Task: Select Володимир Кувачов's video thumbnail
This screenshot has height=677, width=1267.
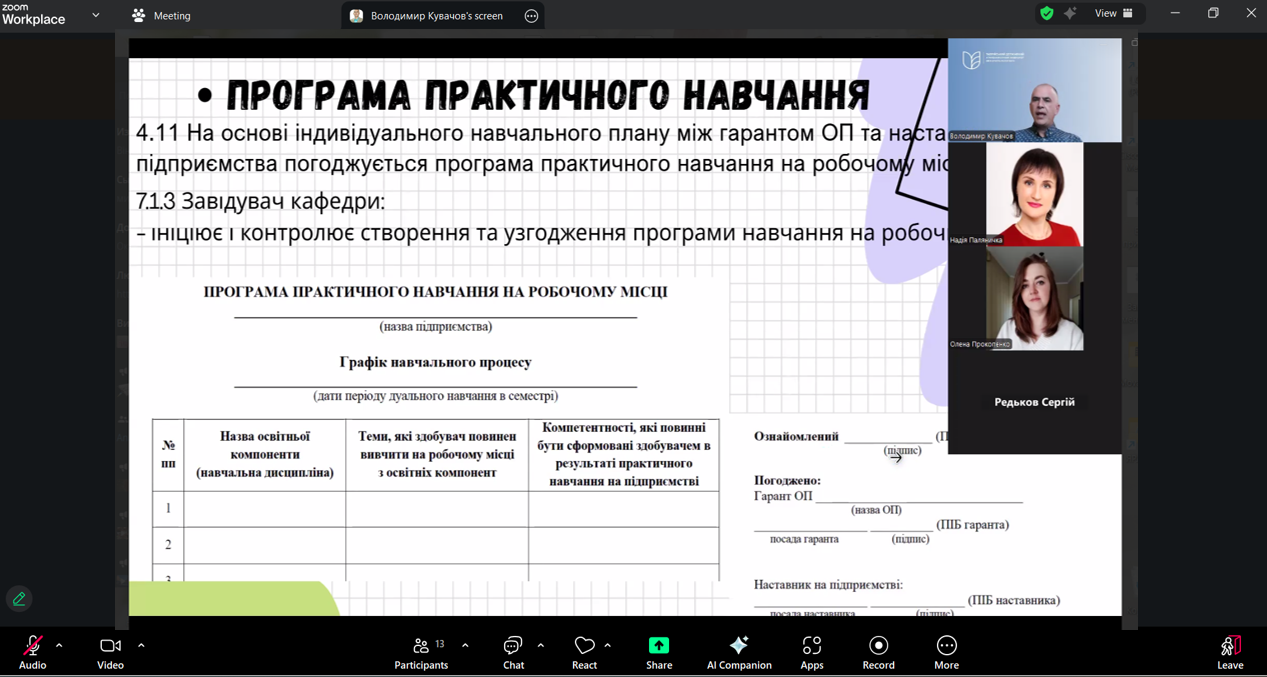Action: pyautogui.click(x=1034, y=91)
